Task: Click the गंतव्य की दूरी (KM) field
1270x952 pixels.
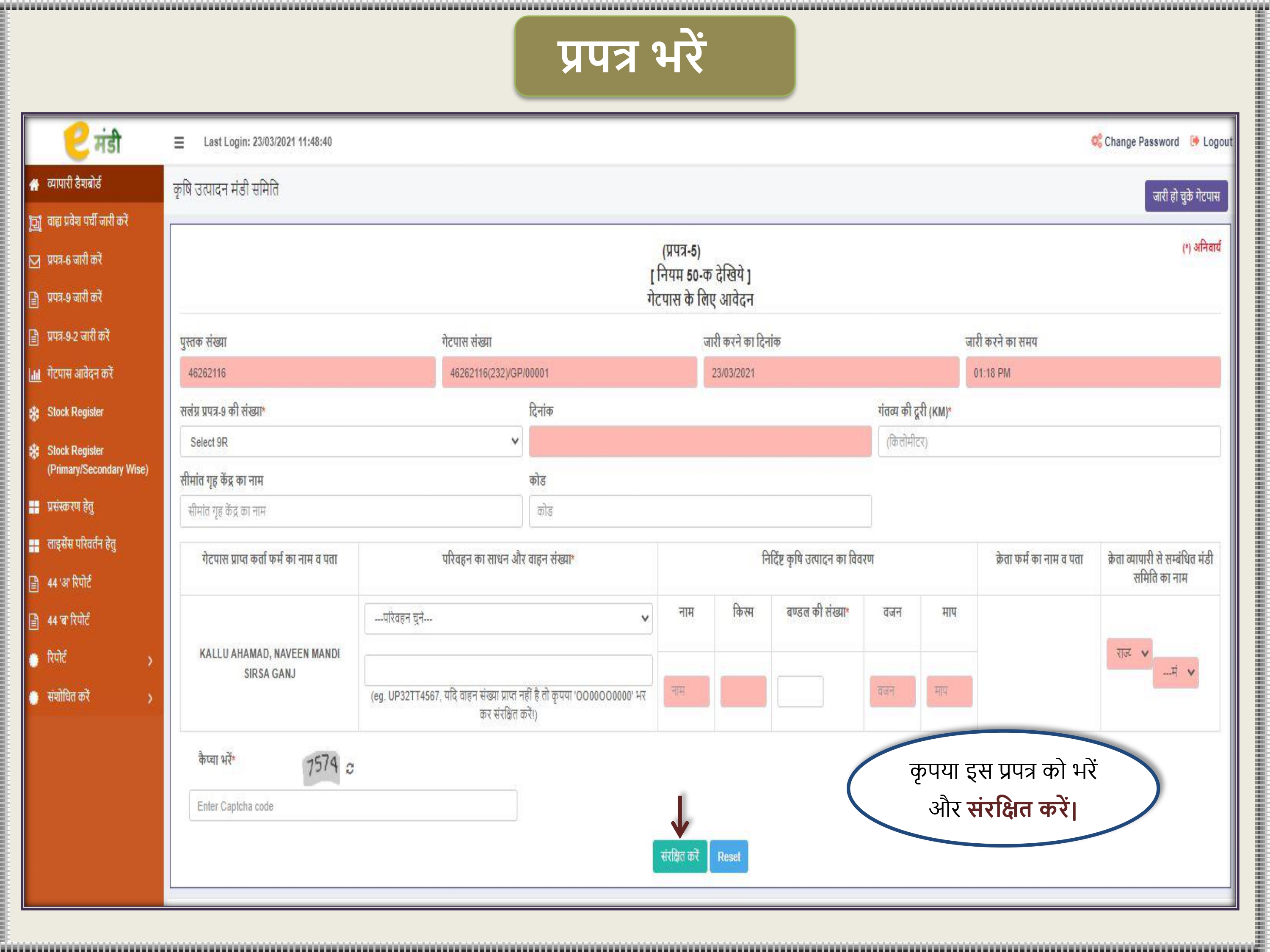Action: pos(1049,442)
